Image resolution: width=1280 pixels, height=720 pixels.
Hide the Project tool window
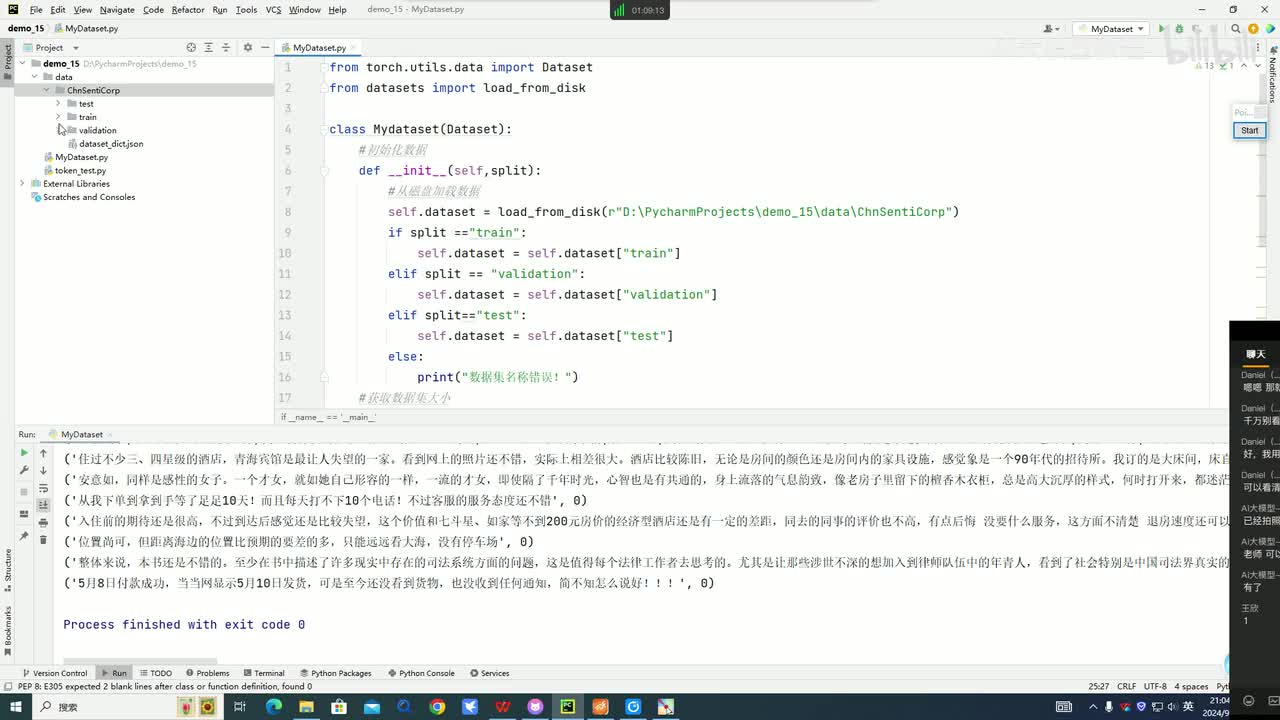pos(264,47)
